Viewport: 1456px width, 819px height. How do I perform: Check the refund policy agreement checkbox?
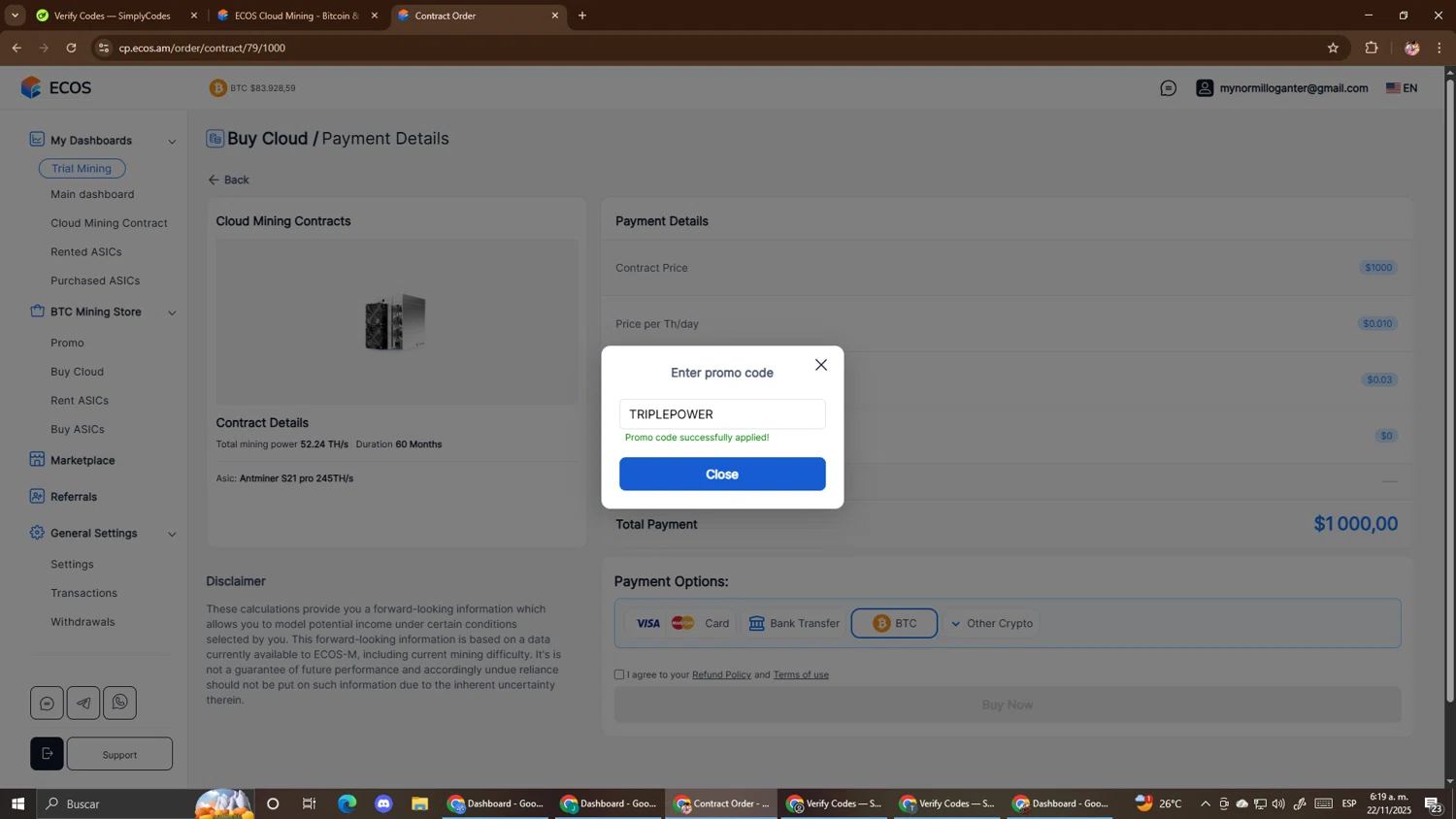(x=619, y=674)
